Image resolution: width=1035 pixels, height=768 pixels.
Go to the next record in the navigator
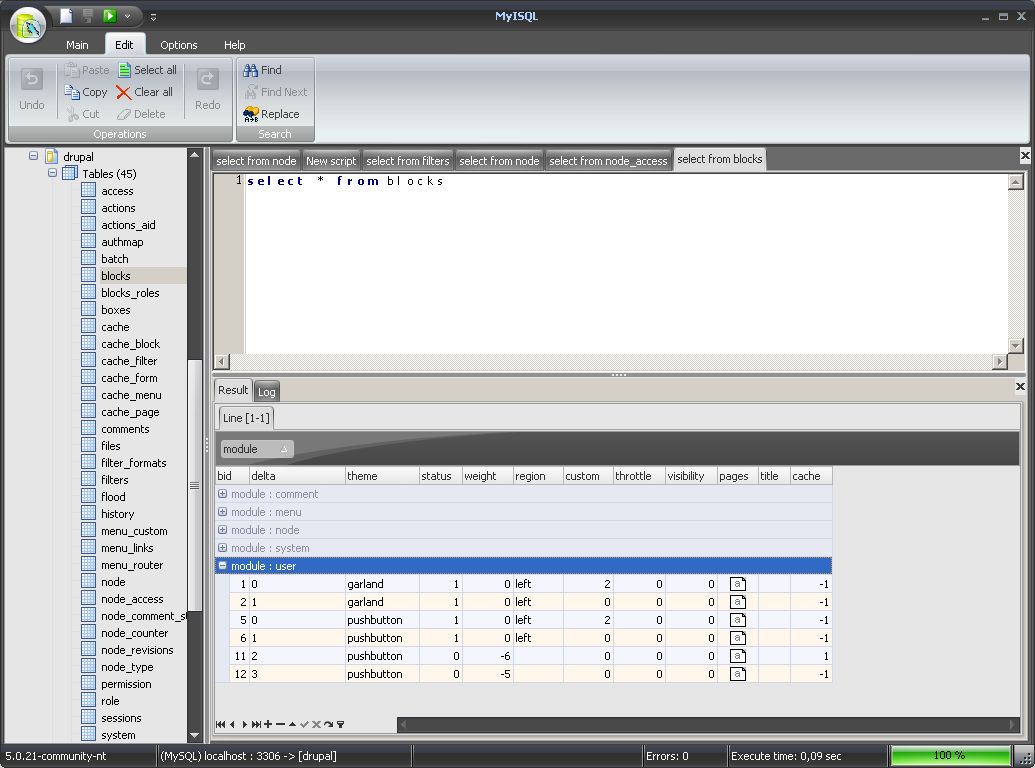point(244,724)
